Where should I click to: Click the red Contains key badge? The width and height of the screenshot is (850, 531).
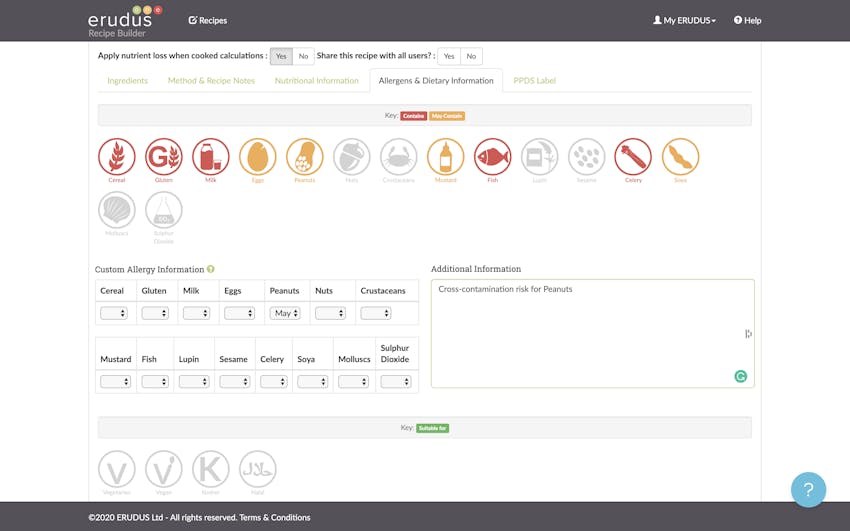coord(414,116)
